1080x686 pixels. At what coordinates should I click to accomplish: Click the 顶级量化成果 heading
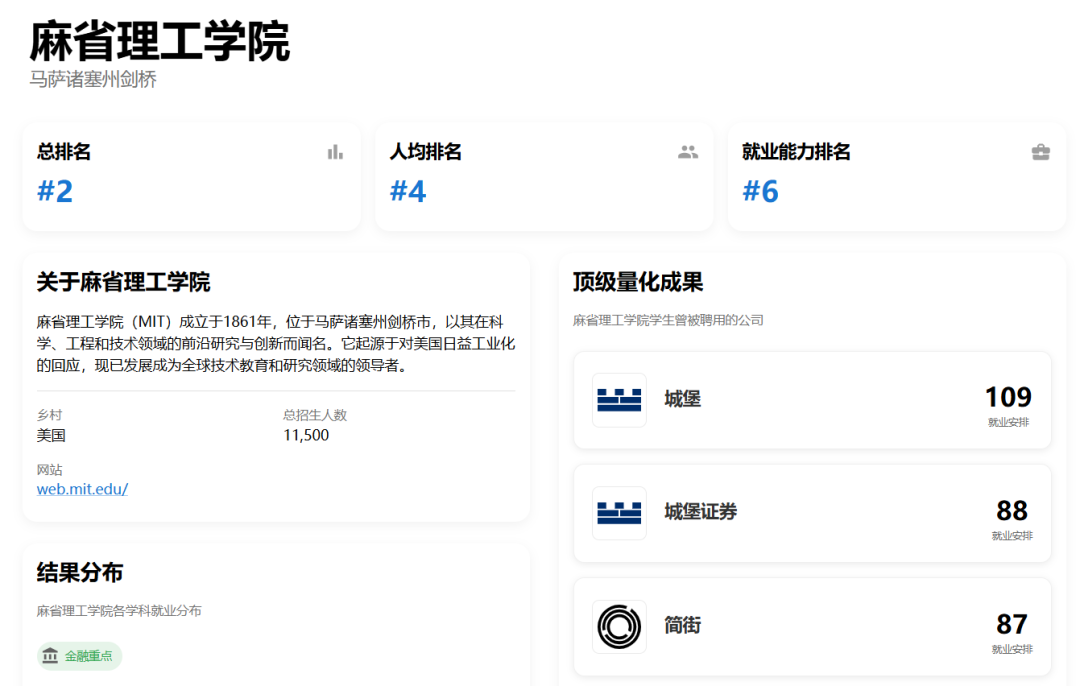click(x=638, y=282)
